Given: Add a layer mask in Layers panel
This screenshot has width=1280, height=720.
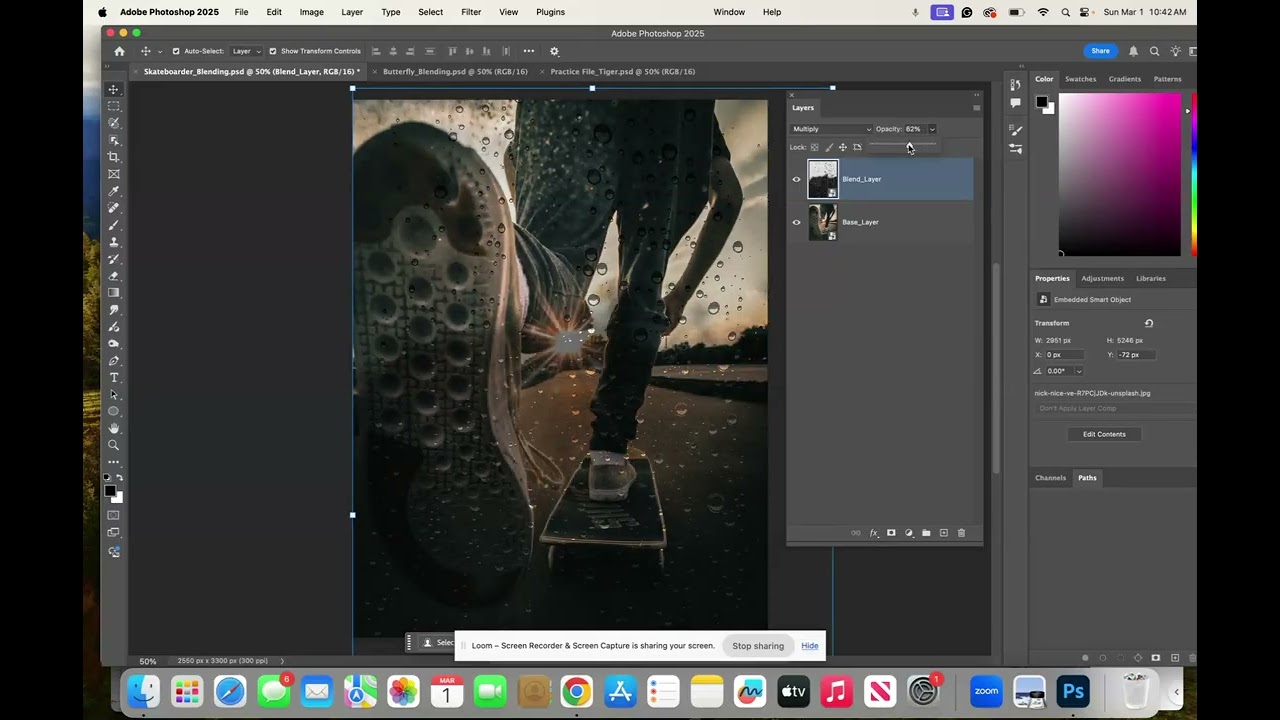Looking at the screenshot, I should [891, 533].
